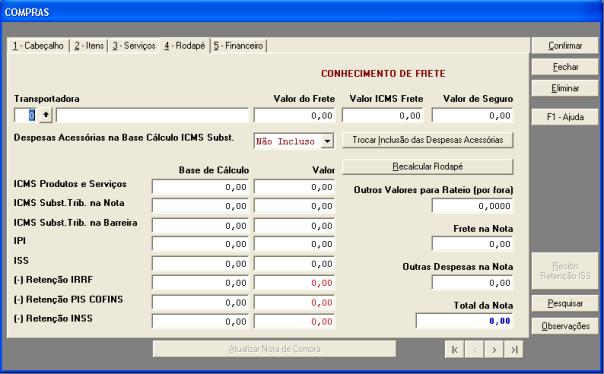Focus the IPI Valor field

pos(294,244)
